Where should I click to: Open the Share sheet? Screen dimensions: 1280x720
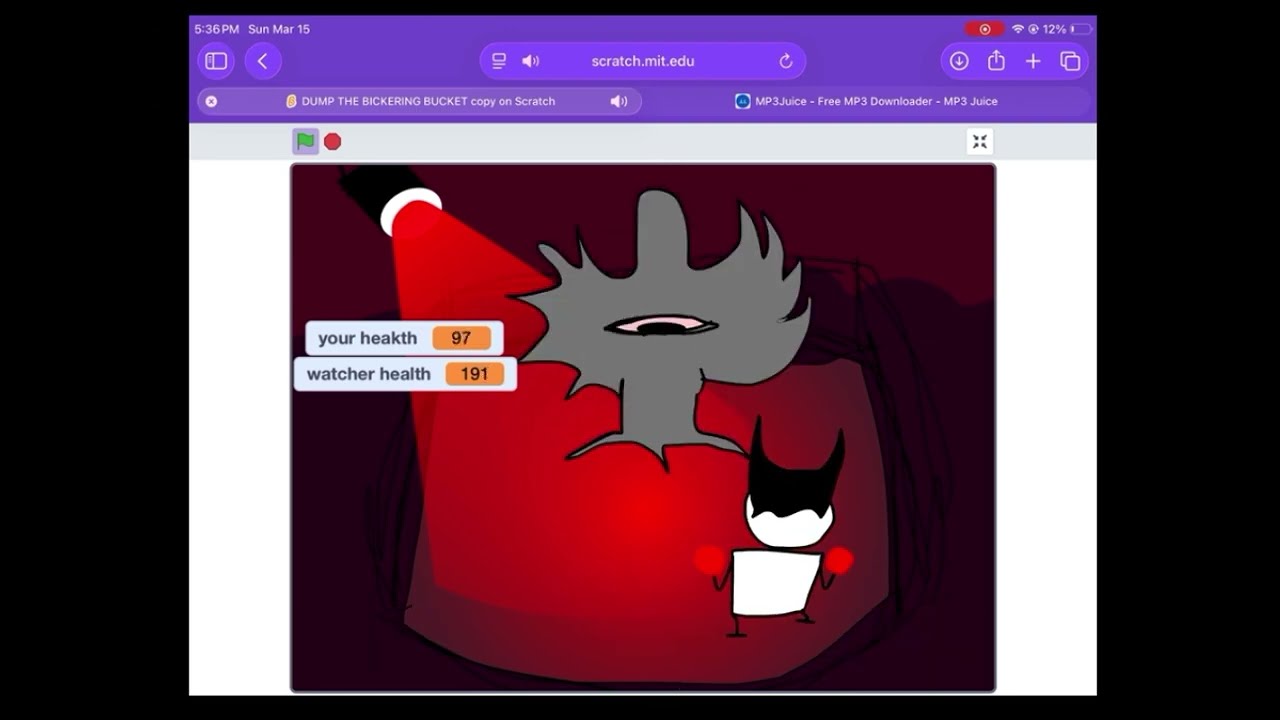[996, 61]
